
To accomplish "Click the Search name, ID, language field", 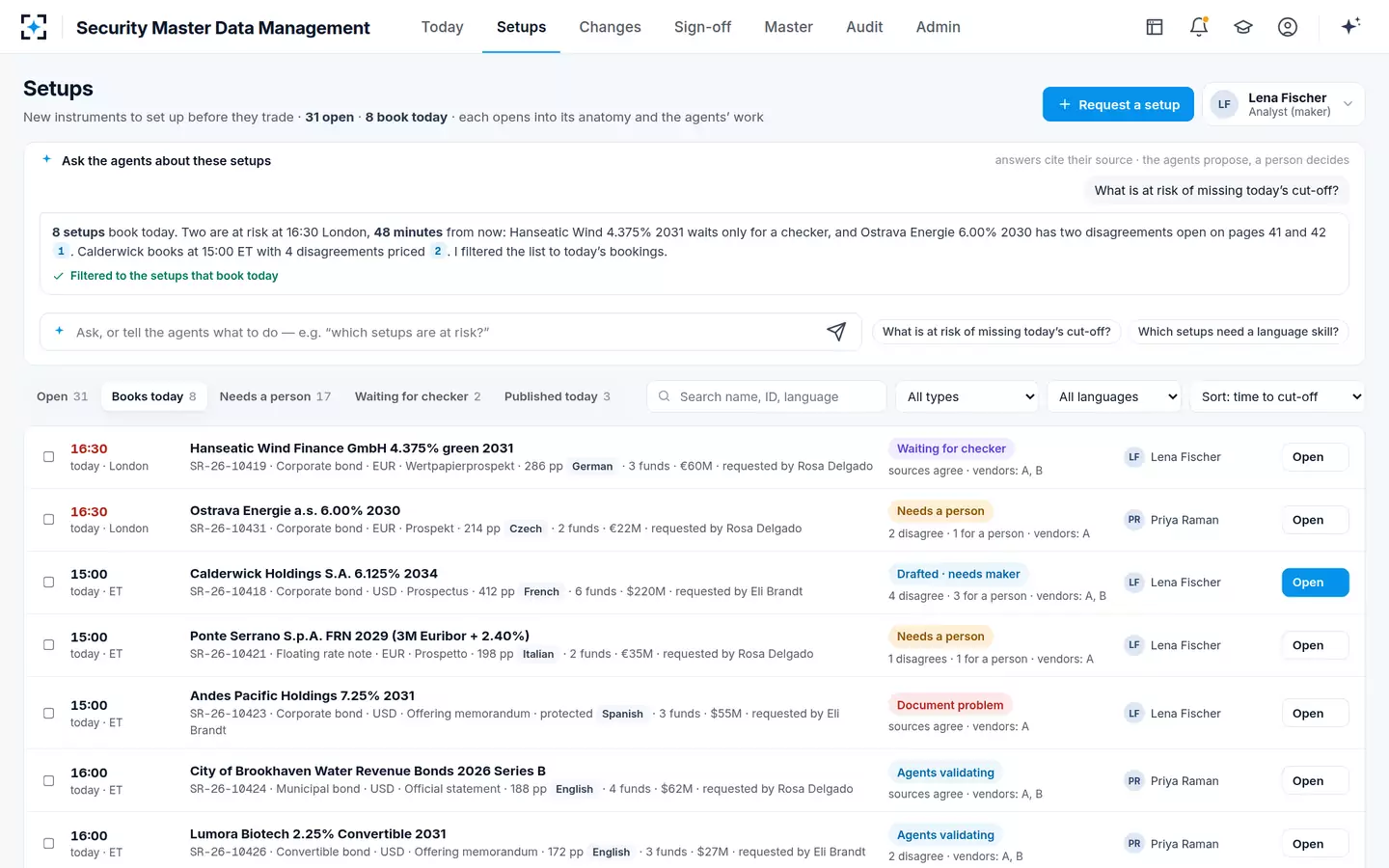I will pyautogui.click(x=767, y=396).
